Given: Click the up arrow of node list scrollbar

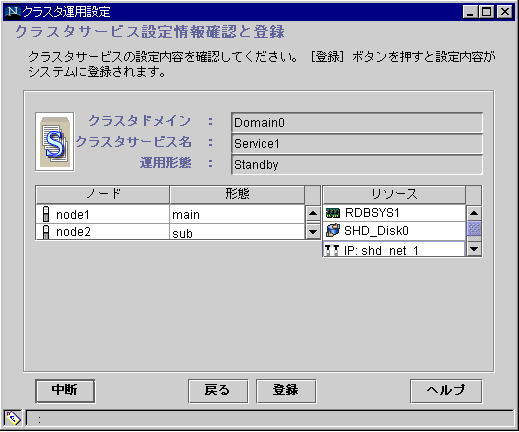Looking at the screenshot, I should pos(313,213).
